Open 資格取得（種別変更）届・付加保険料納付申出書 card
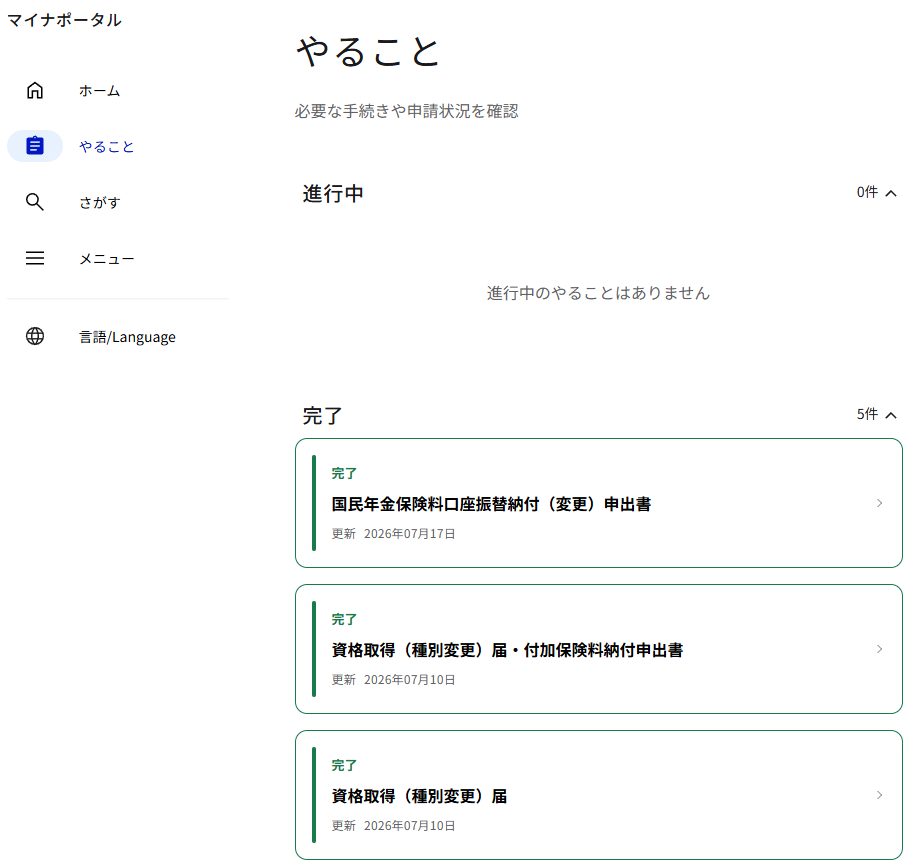The height and width of the screenshot is (862, 913). coord(599,649)
